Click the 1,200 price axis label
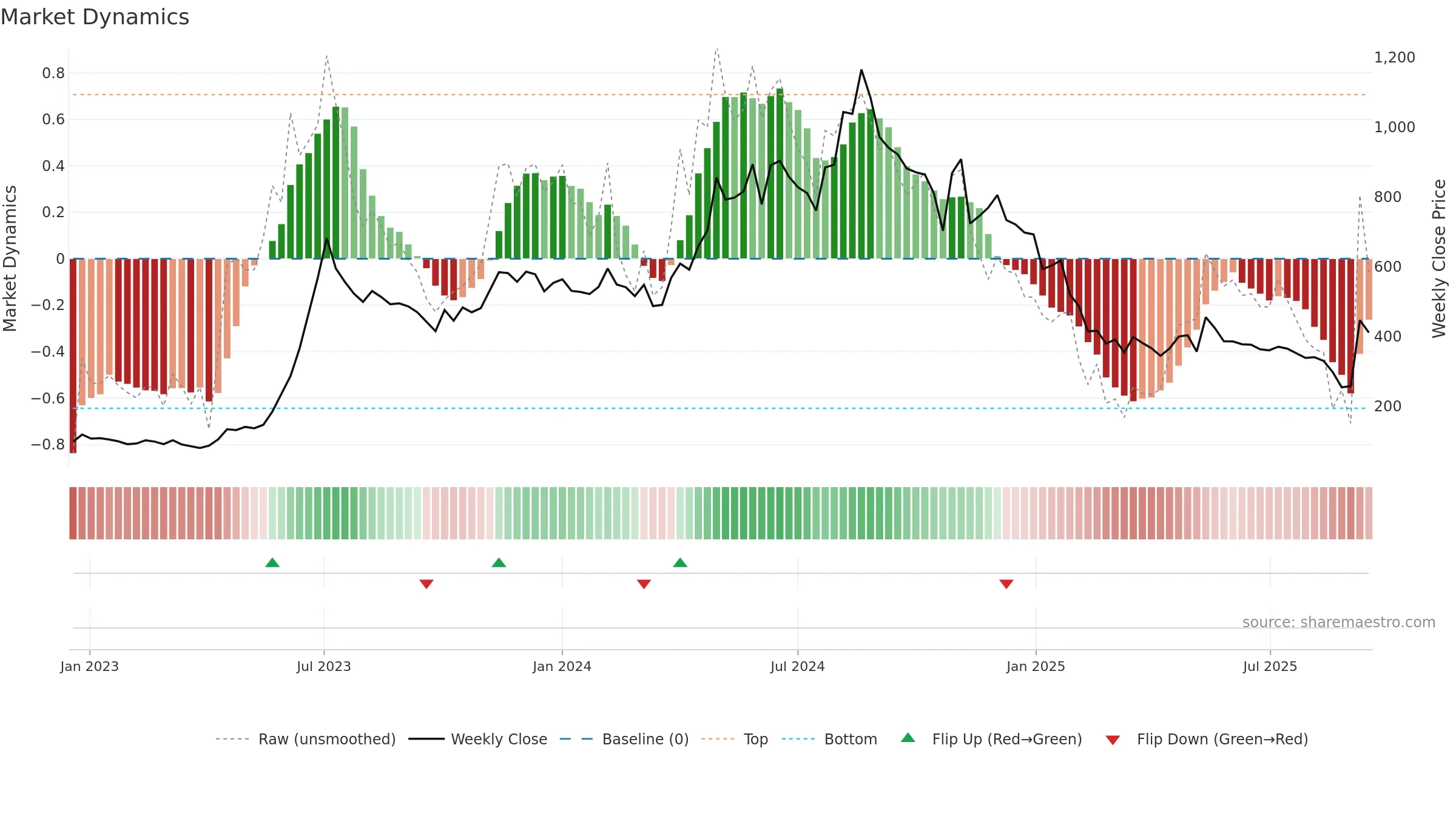This screenshot has height=819, width=1456. pyautogui.click(x=1394, y=58)
